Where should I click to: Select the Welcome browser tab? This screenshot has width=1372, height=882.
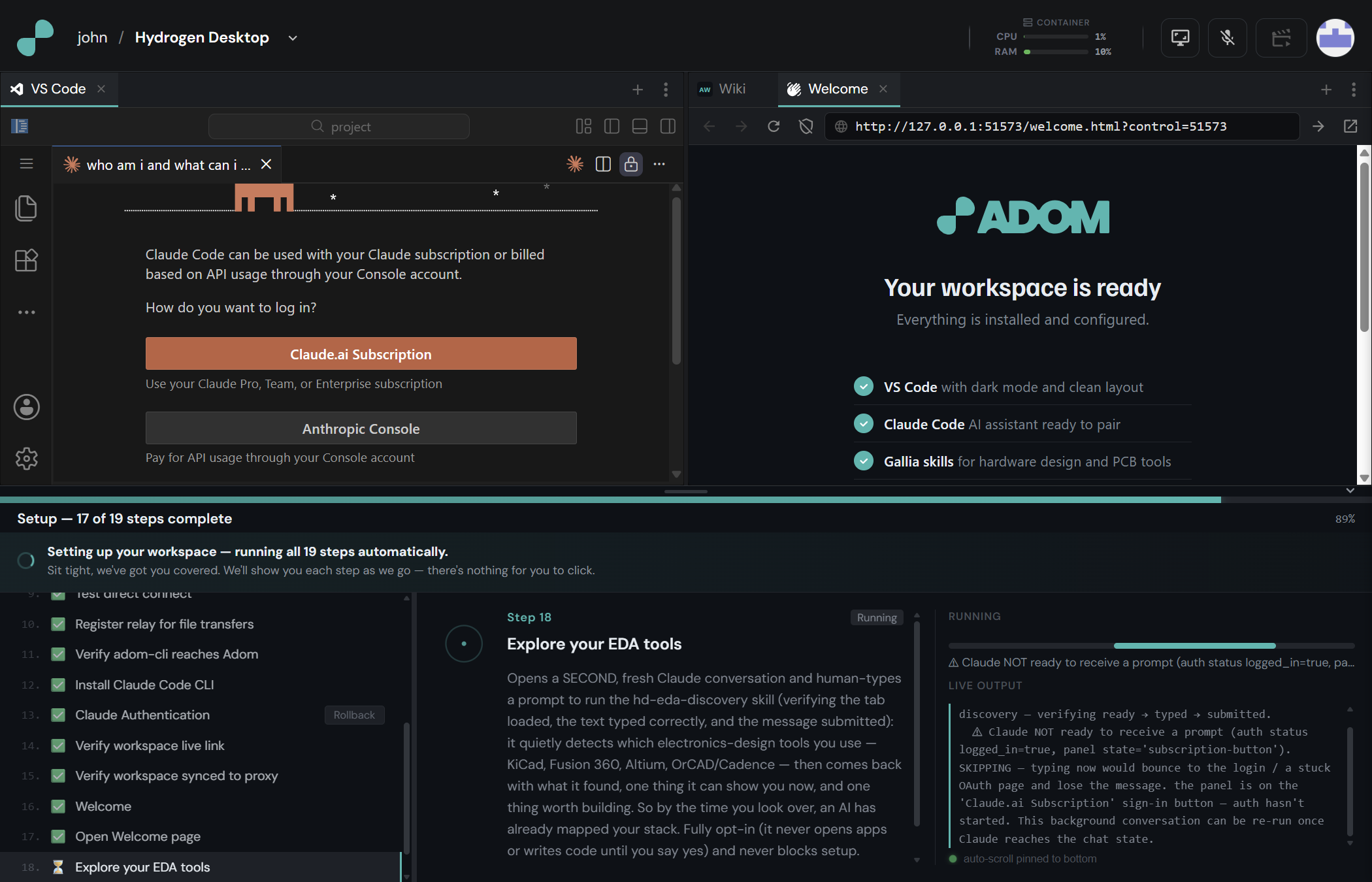coord(838,89)
